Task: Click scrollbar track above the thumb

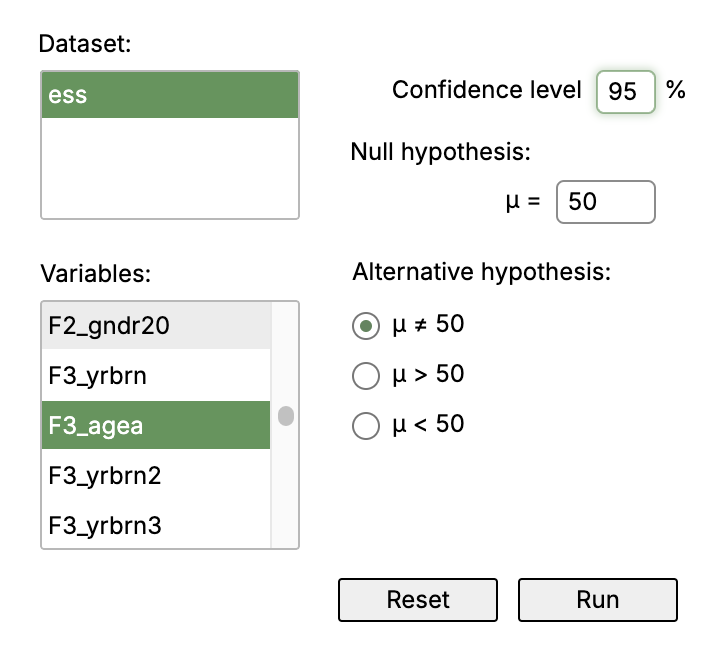Action: (285, 353)
